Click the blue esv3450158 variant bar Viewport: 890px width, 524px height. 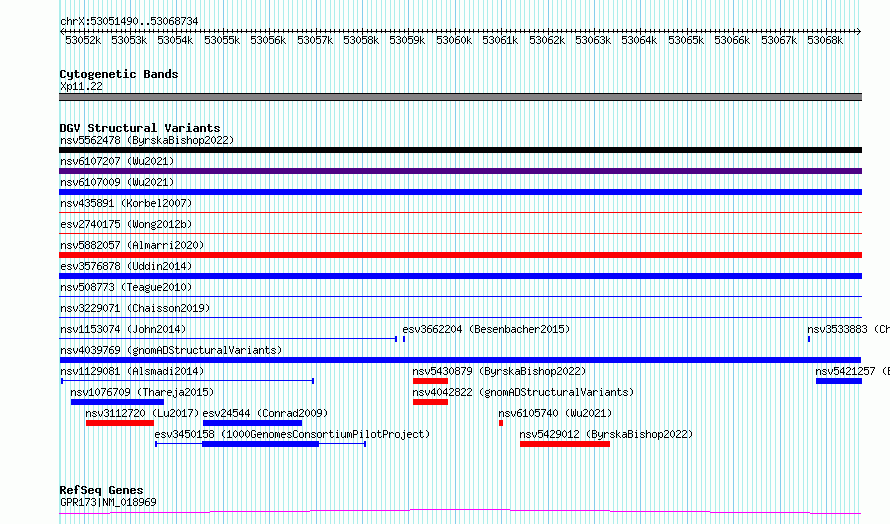(261, 444)
